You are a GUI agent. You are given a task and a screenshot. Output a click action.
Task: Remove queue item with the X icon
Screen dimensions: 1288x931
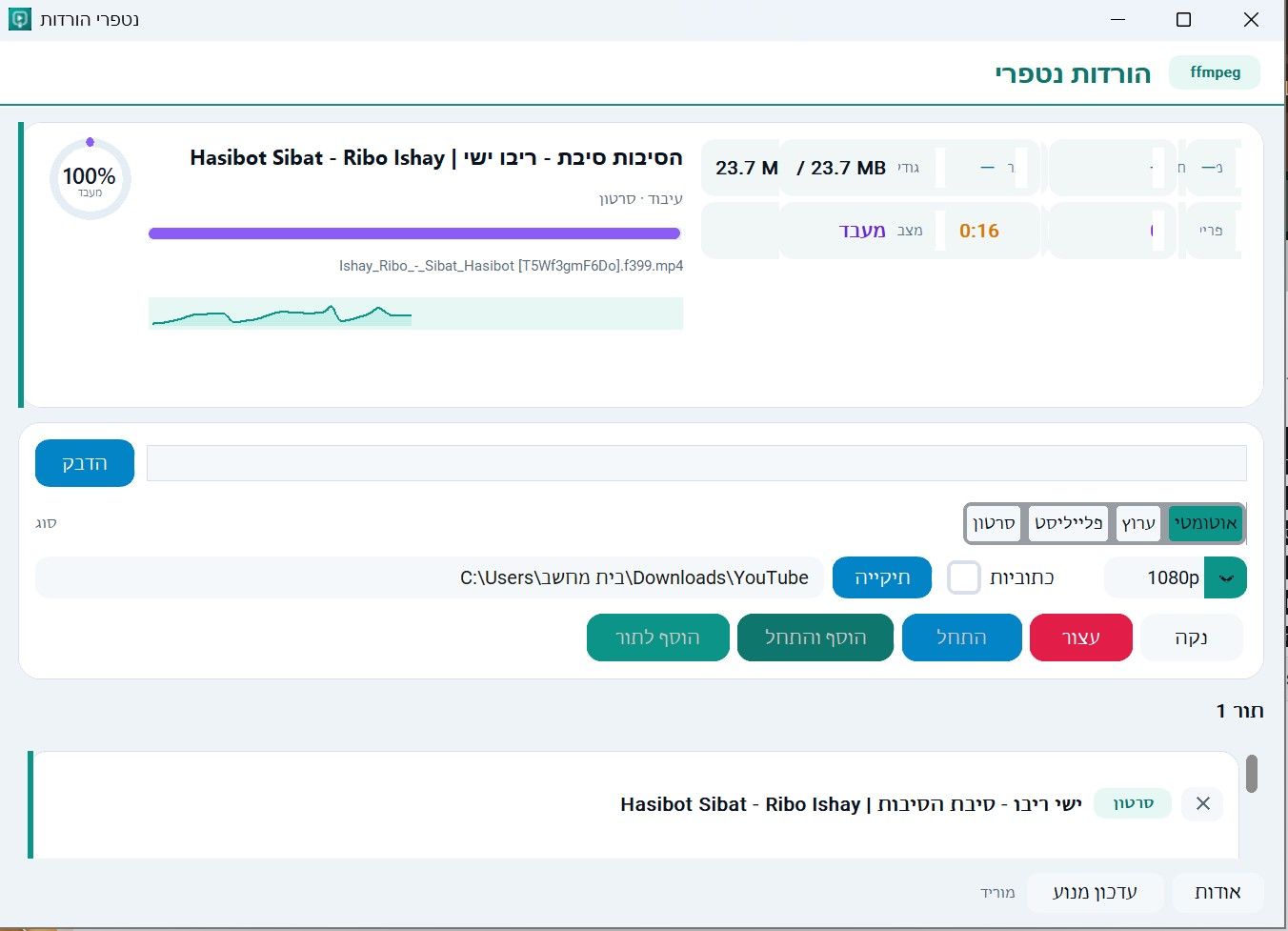[x=1202, y=803]
